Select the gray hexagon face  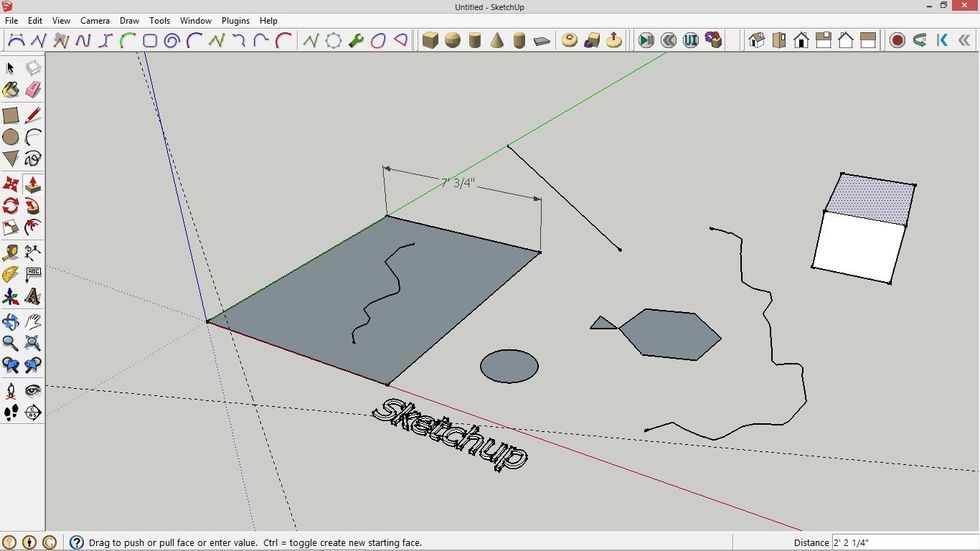coord(670,334)
